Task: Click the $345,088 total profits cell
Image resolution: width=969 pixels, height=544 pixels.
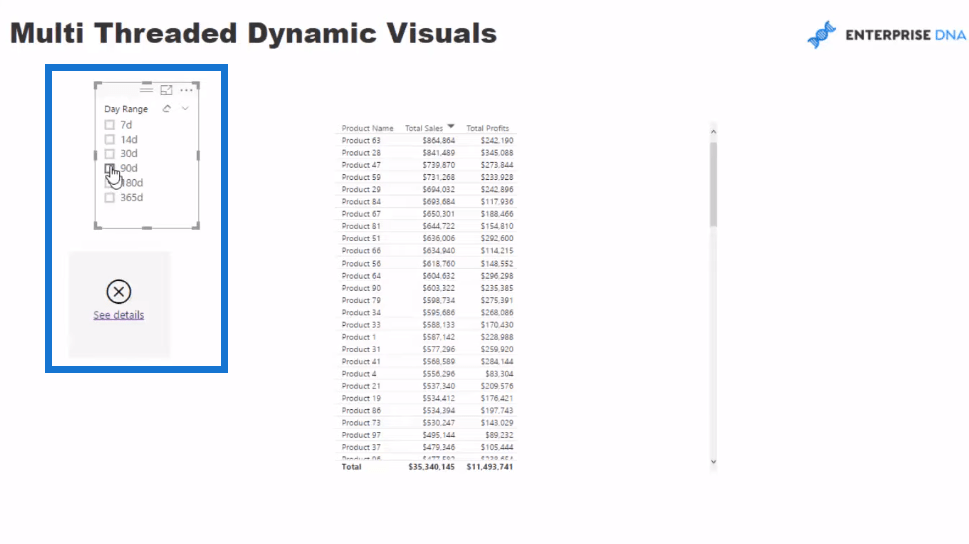Action: click(497, 153)
